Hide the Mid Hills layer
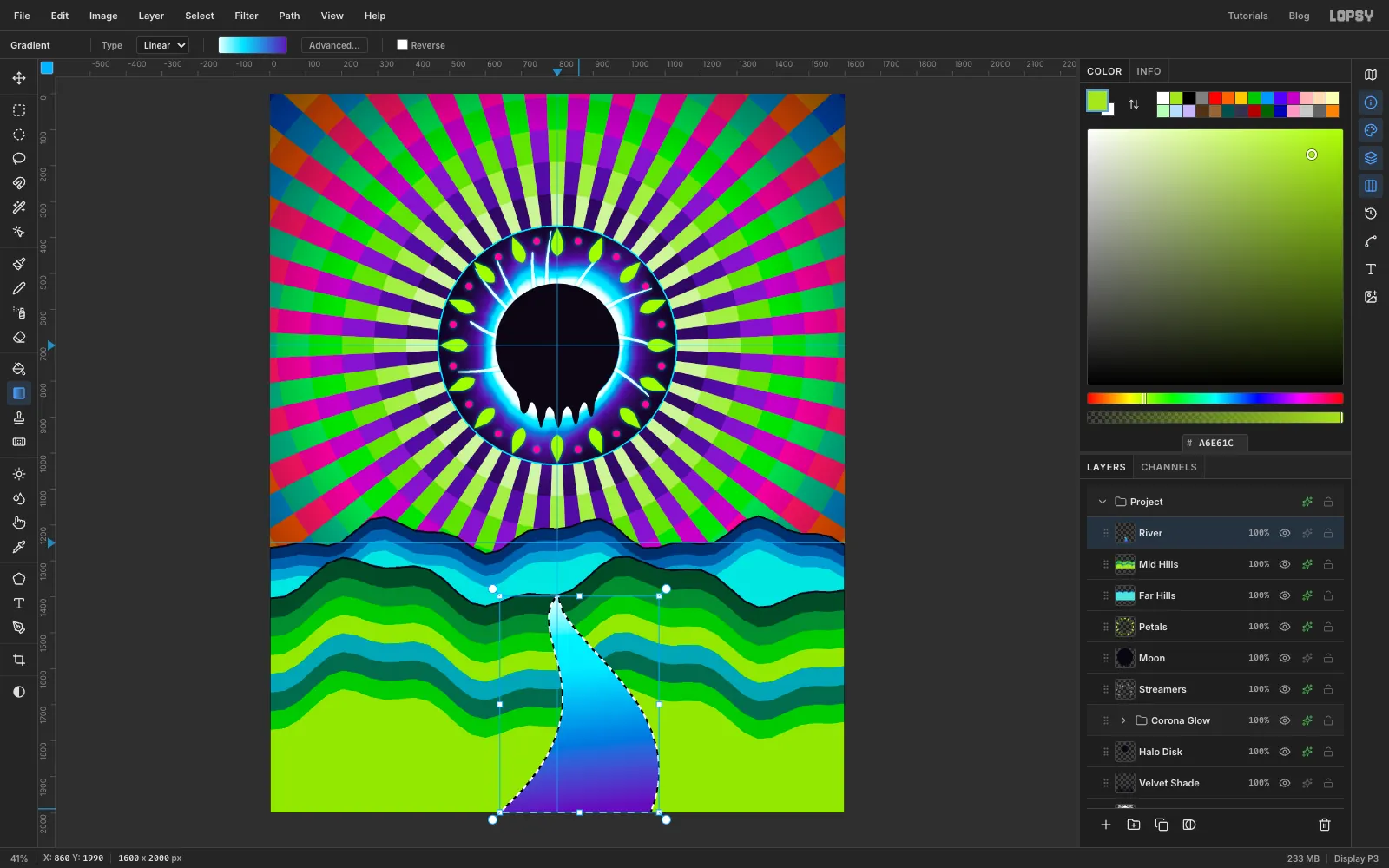Screen dimensions: 1389x868 click(1285, 564)
